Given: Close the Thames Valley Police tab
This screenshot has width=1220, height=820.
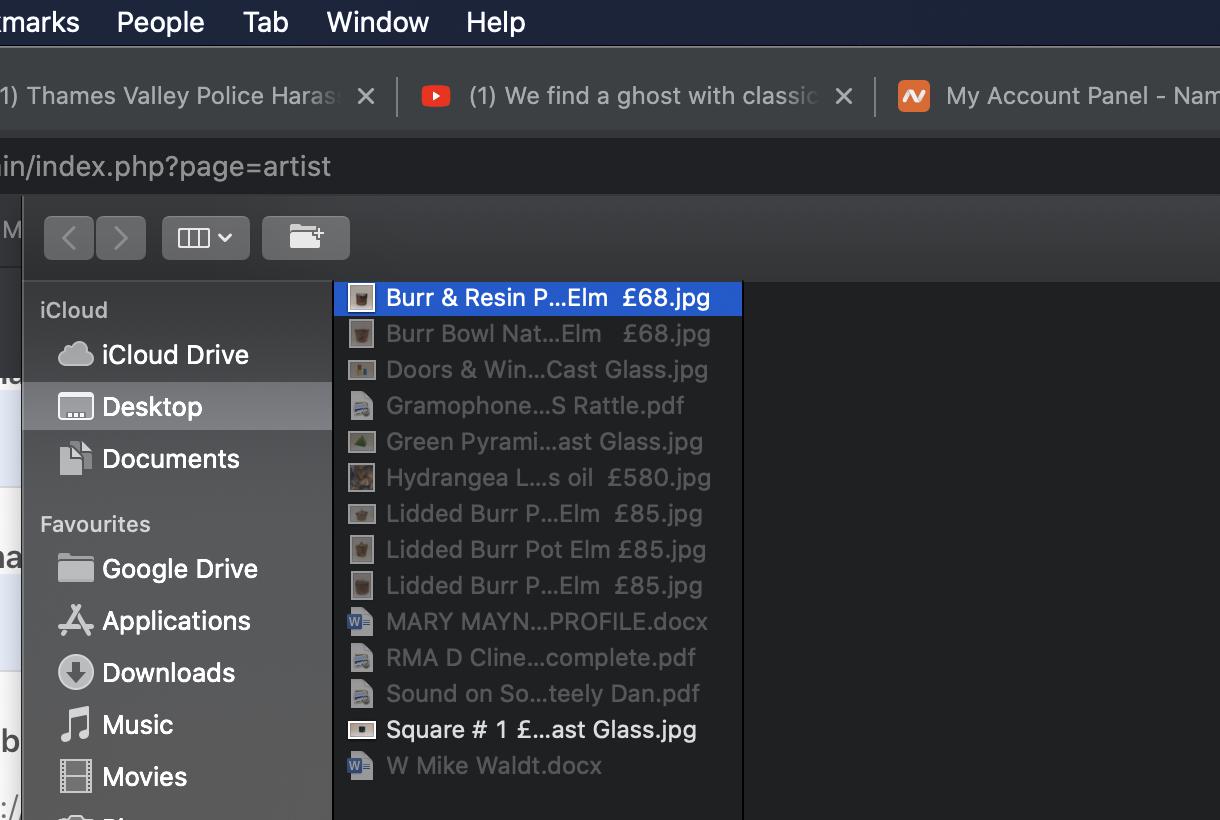Looking at the screenshot, I should coord(366,96).
